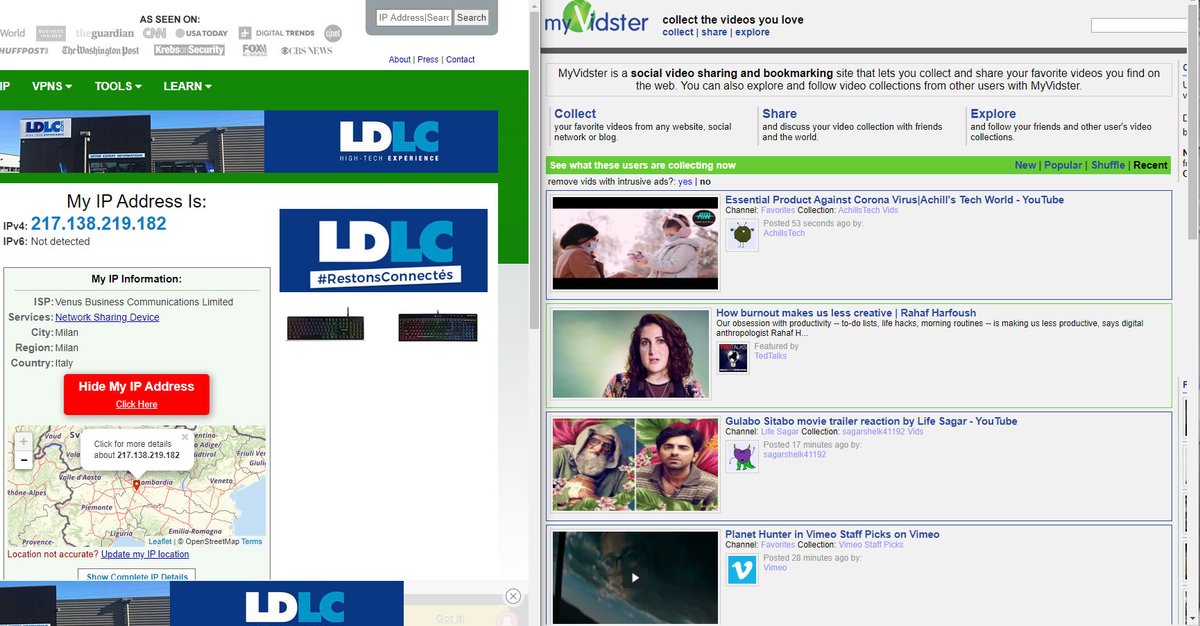1200x626 pixels.
Task: Open the share link under the myVidster tagline
Action: pyautogui.click(x=714, y=32)
